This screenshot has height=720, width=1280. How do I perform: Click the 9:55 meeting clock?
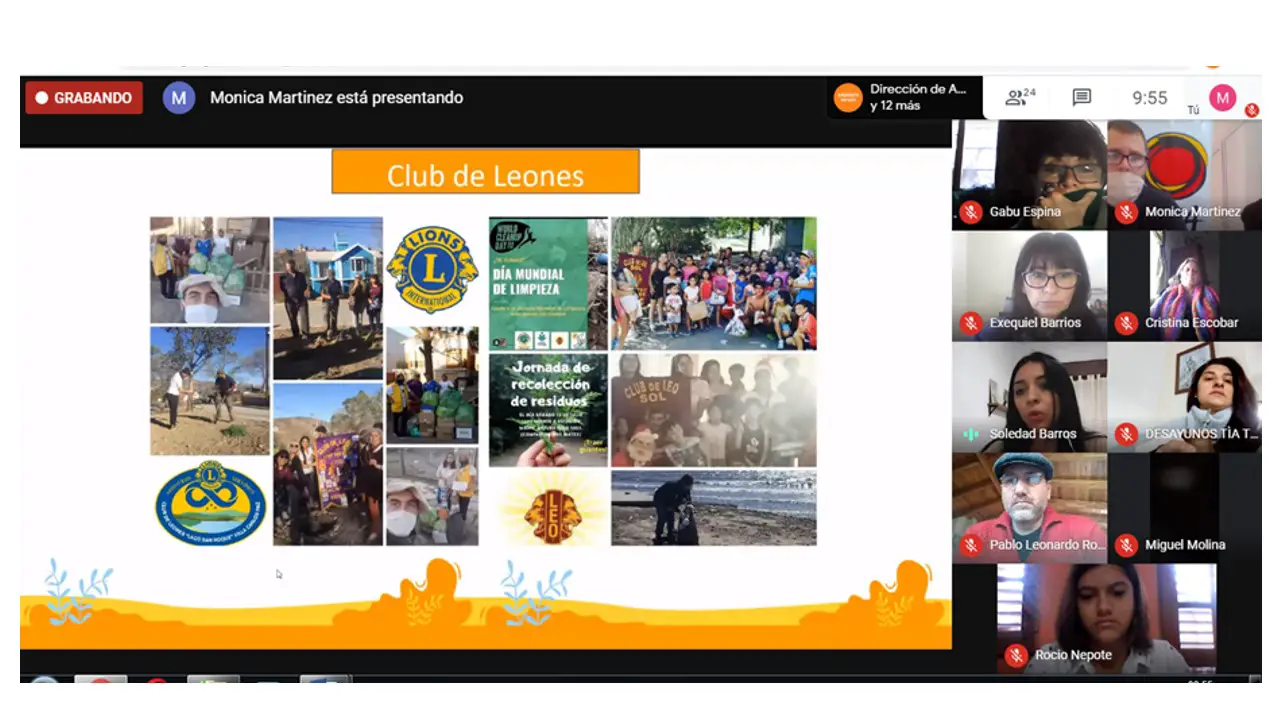tap(1149, 98)
